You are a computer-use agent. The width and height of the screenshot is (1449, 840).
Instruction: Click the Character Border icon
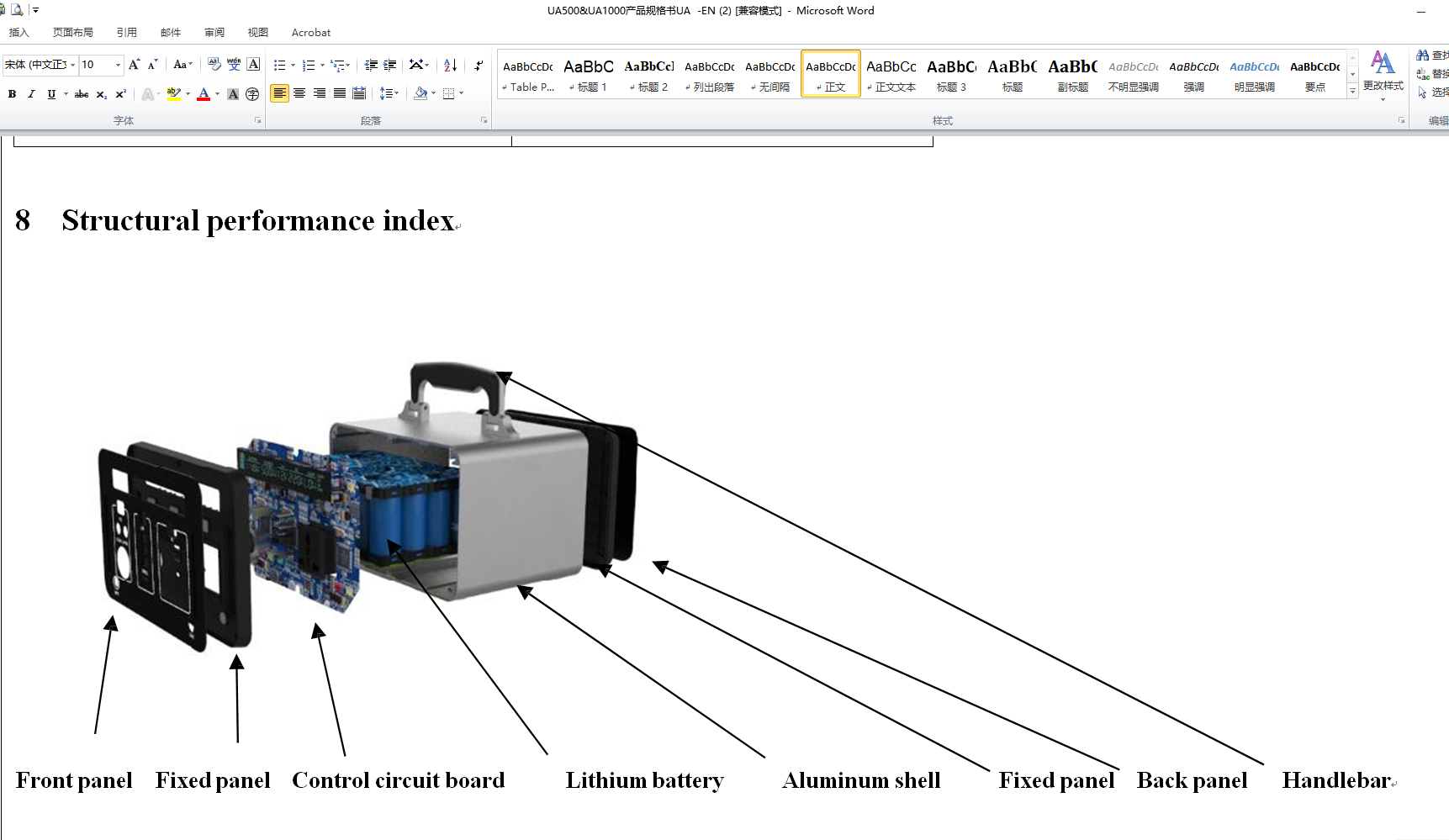[x=253, y=65]
